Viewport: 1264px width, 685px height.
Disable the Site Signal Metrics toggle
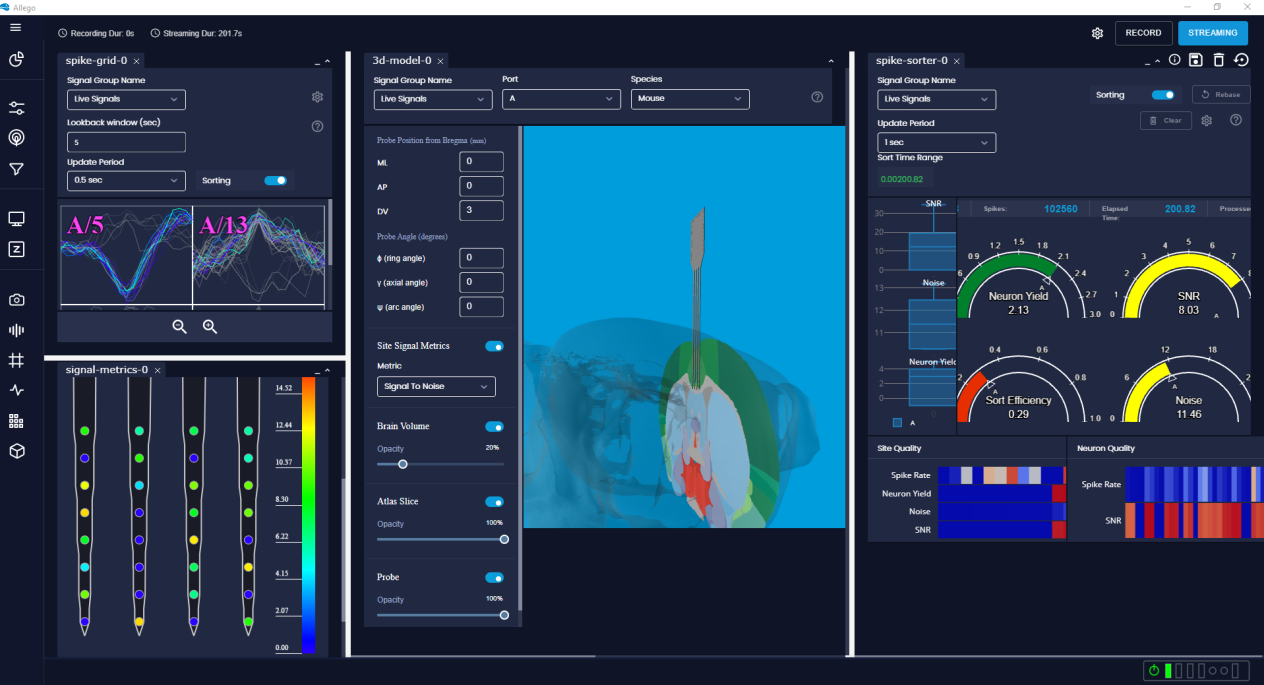[494, 346]
